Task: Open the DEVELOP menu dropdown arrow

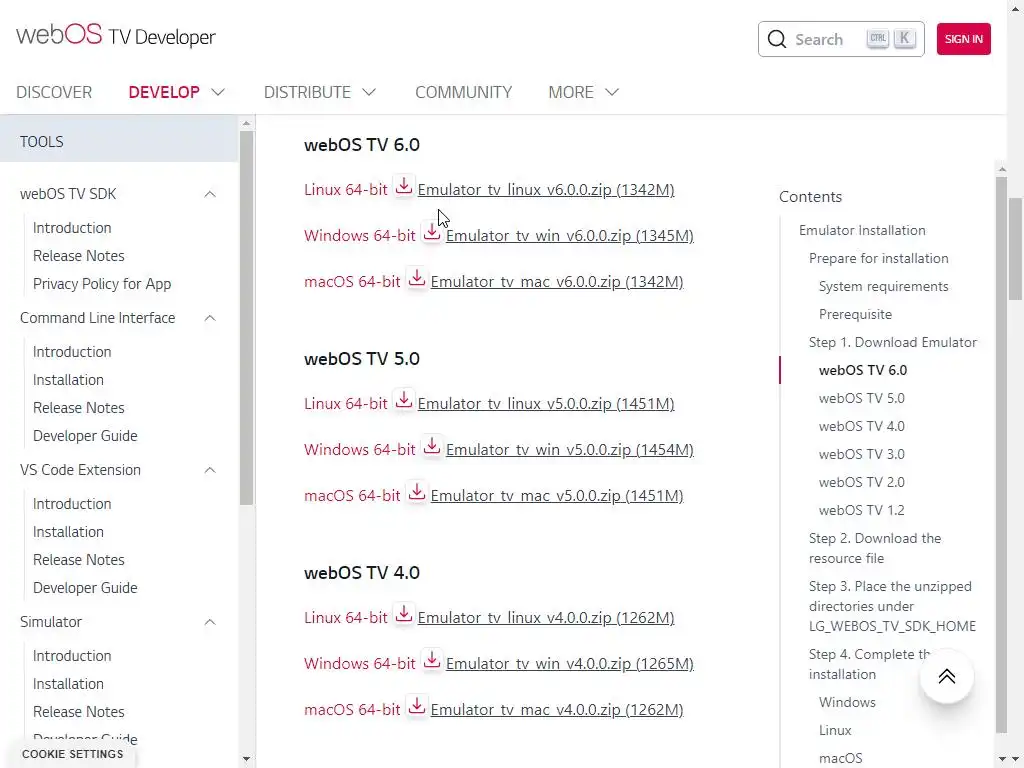Action: (x=218, y=92)
